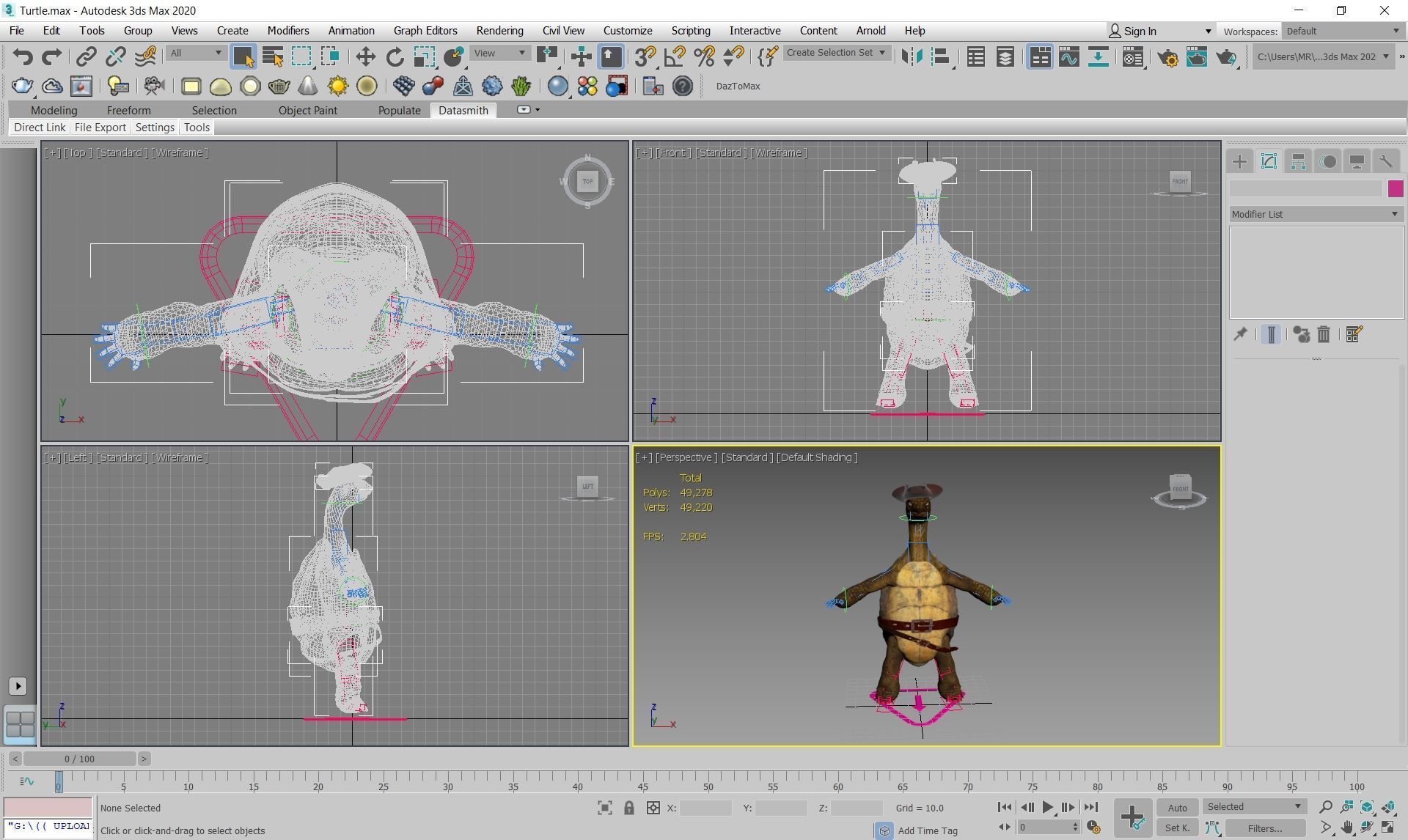Toggle Percent Snap on toolbar
Image resolution: width=1408 pixels, height=840 pixels.
[x=704, y=56]
